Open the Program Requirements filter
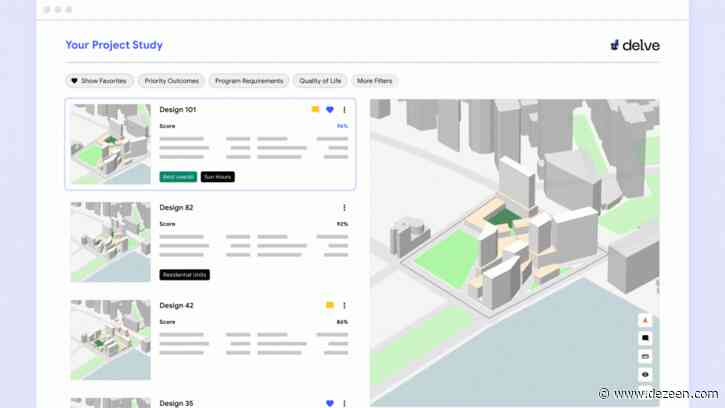The height and width of the screenshot is (408, 725). click(x=249, y=81)
